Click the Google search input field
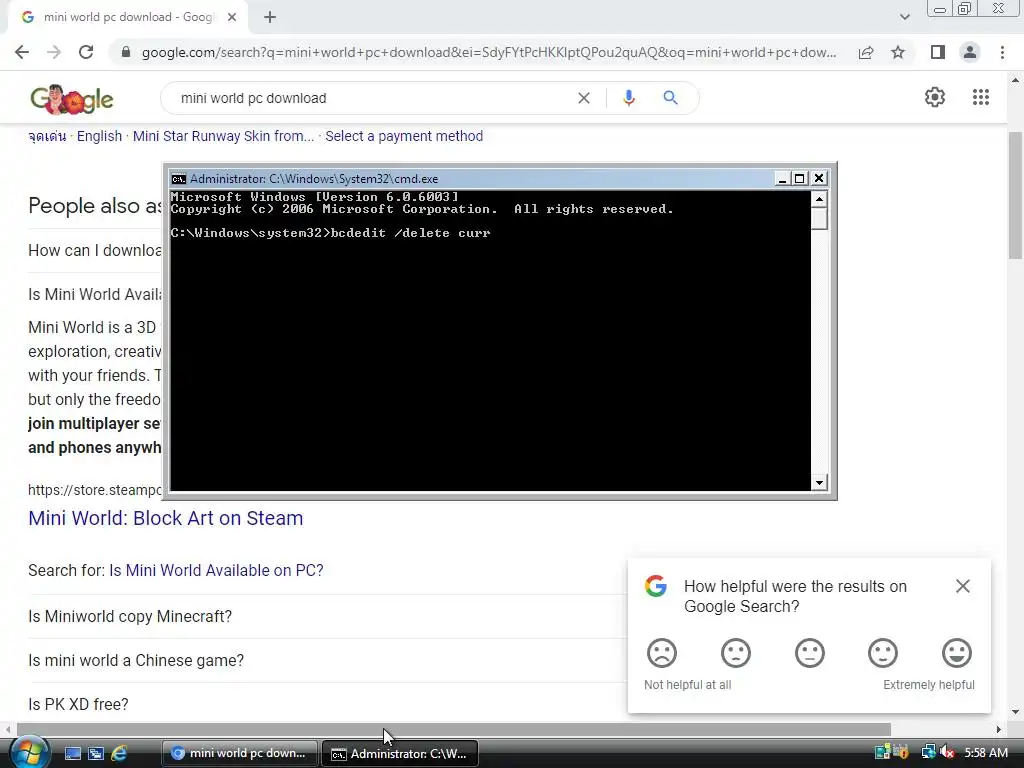This screenshot has width=1024, height=768. (372, 98)
